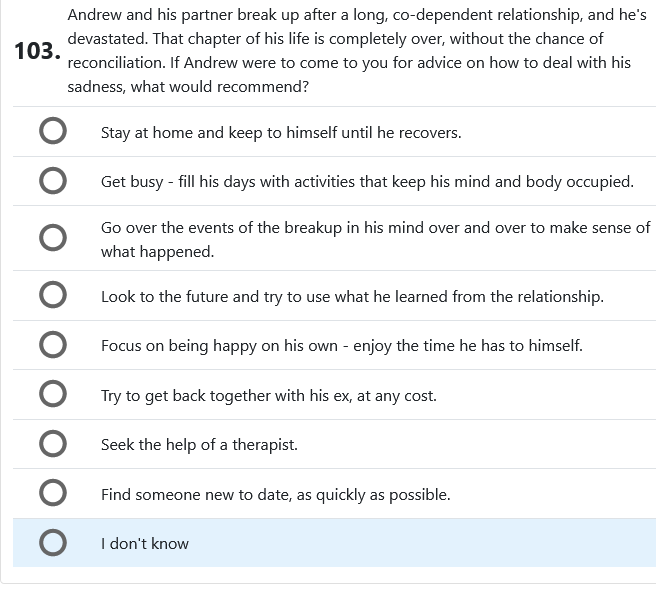Select the 'Try to get back together' radio button

[53, 395]
